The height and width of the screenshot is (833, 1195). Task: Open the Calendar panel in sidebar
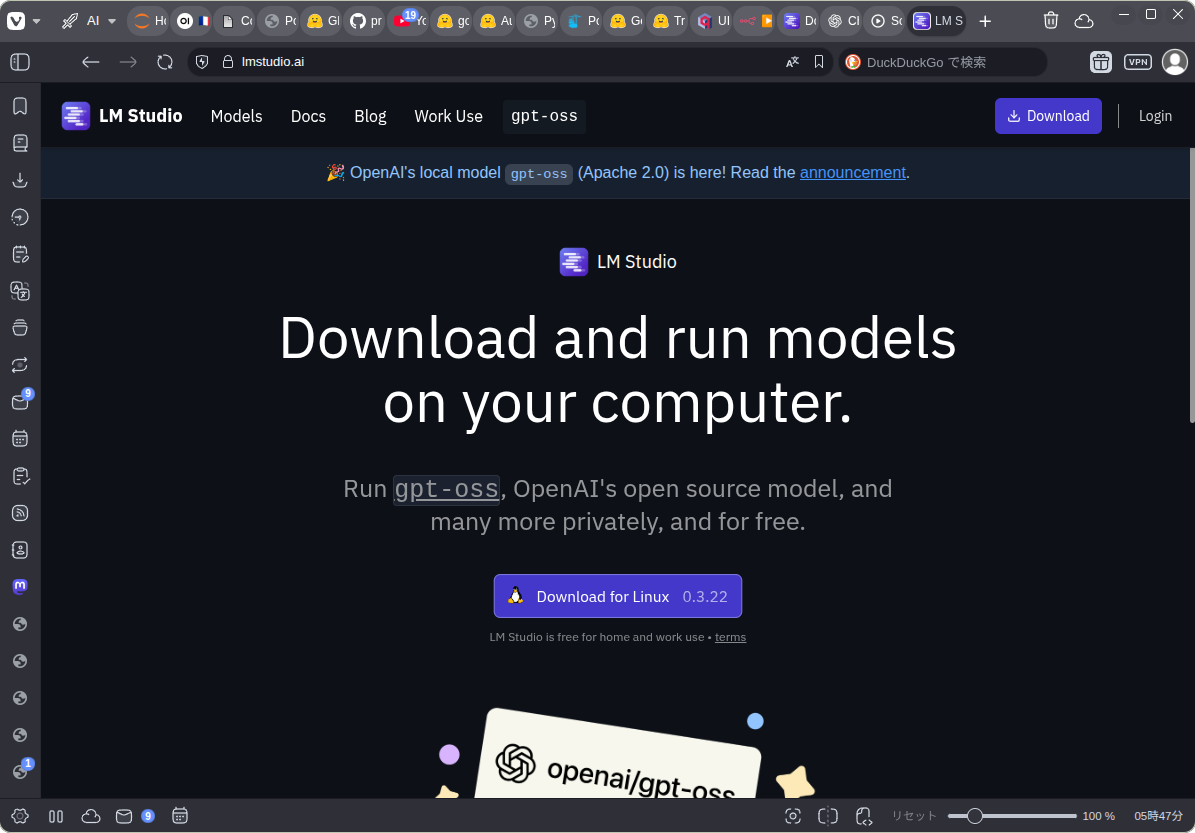(21, 439)
